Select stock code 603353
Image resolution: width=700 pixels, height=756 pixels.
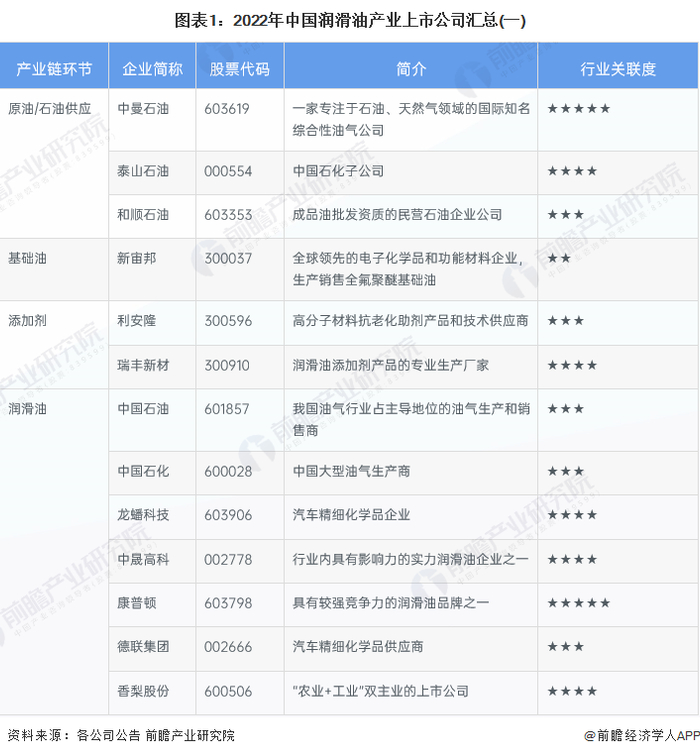(228, 214)
